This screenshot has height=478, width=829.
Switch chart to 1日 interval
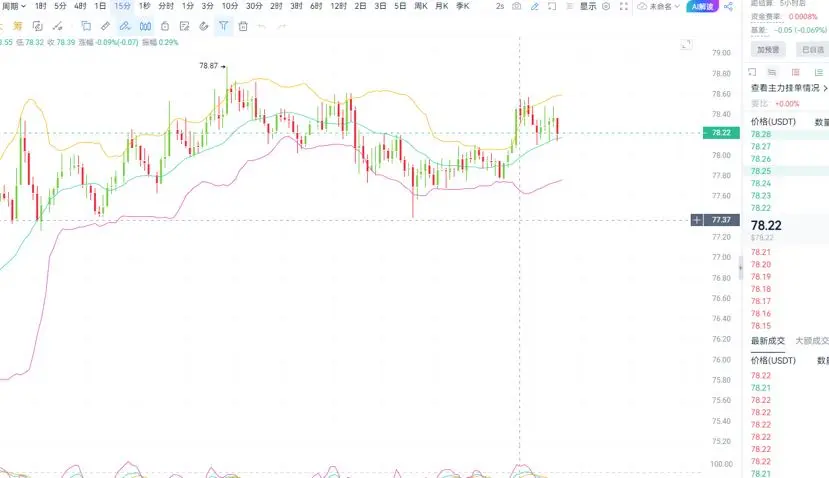(100, 6)
